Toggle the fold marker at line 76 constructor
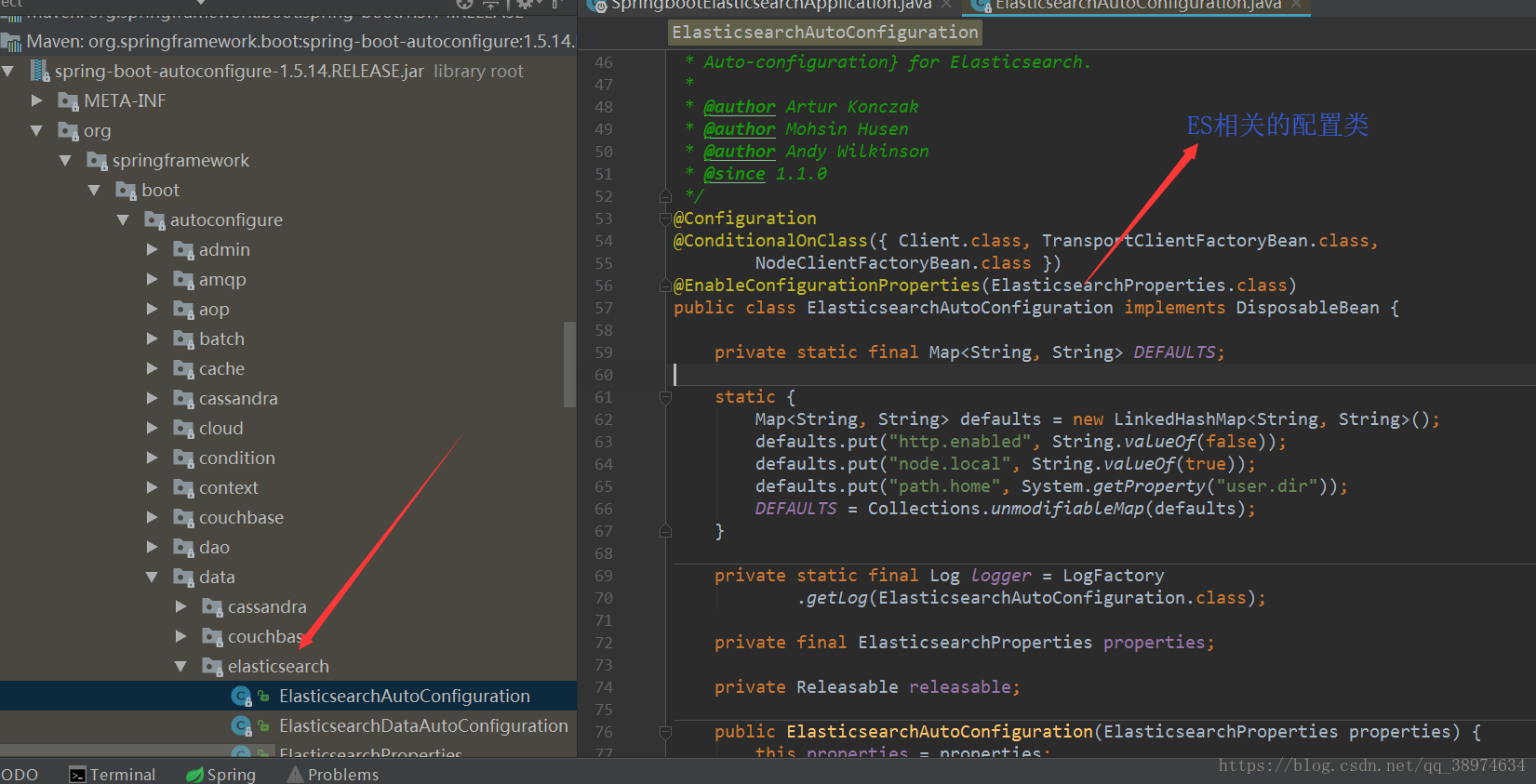The image size is (1536, 784). point(665,732)
